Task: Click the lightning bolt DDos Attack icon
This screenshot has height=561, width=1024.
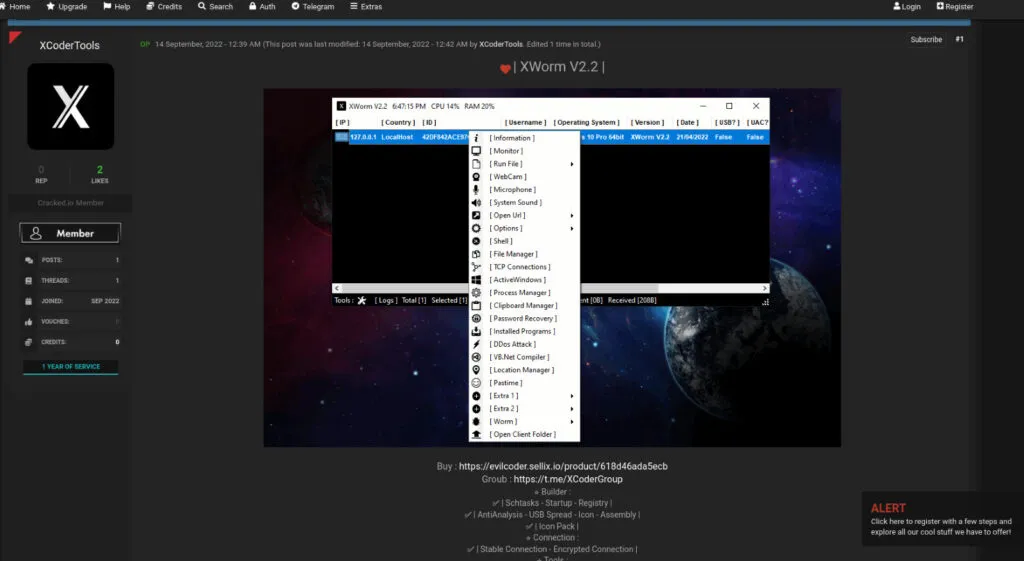Action: pyautogui.click(x=476, y=344)
